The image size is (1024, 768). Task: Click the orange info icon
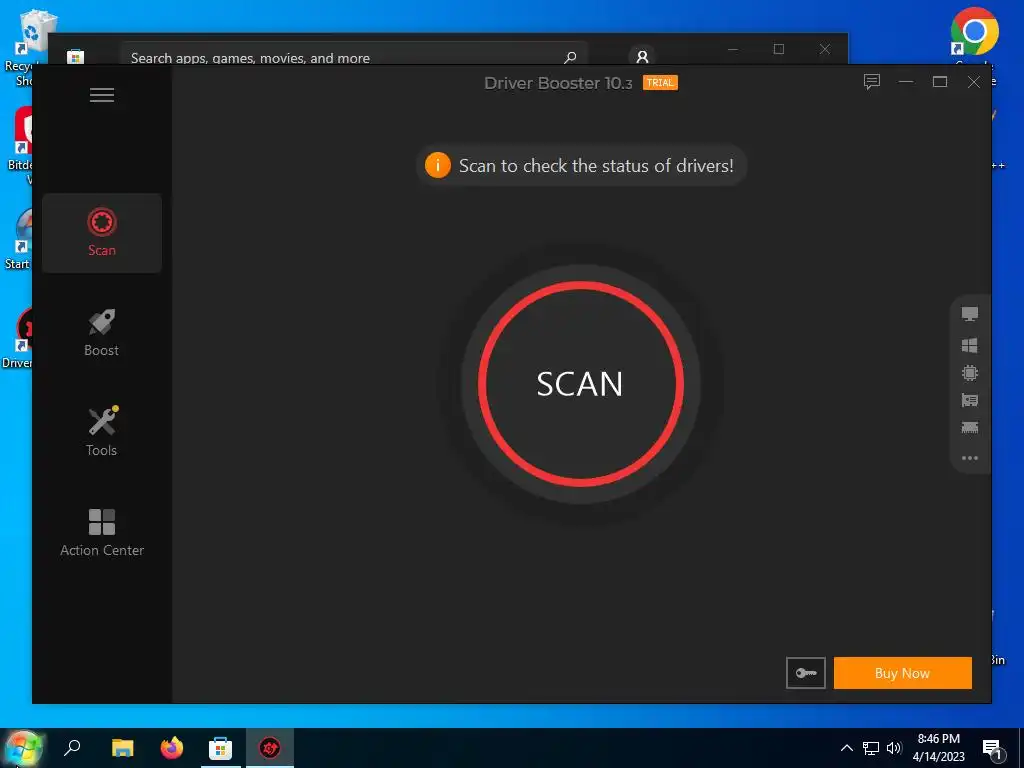click(438, 165)
